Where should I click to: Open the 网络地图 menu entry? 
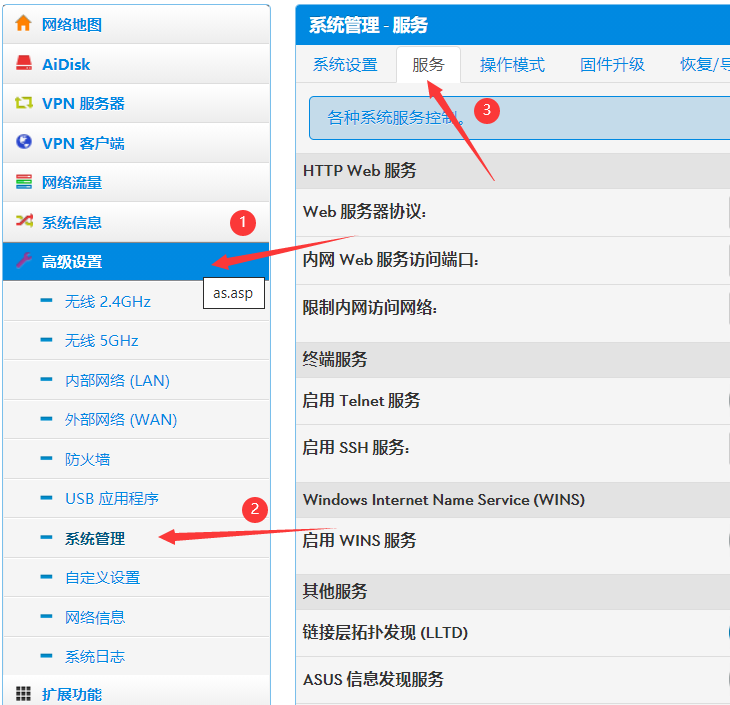[x=136, y=24]
